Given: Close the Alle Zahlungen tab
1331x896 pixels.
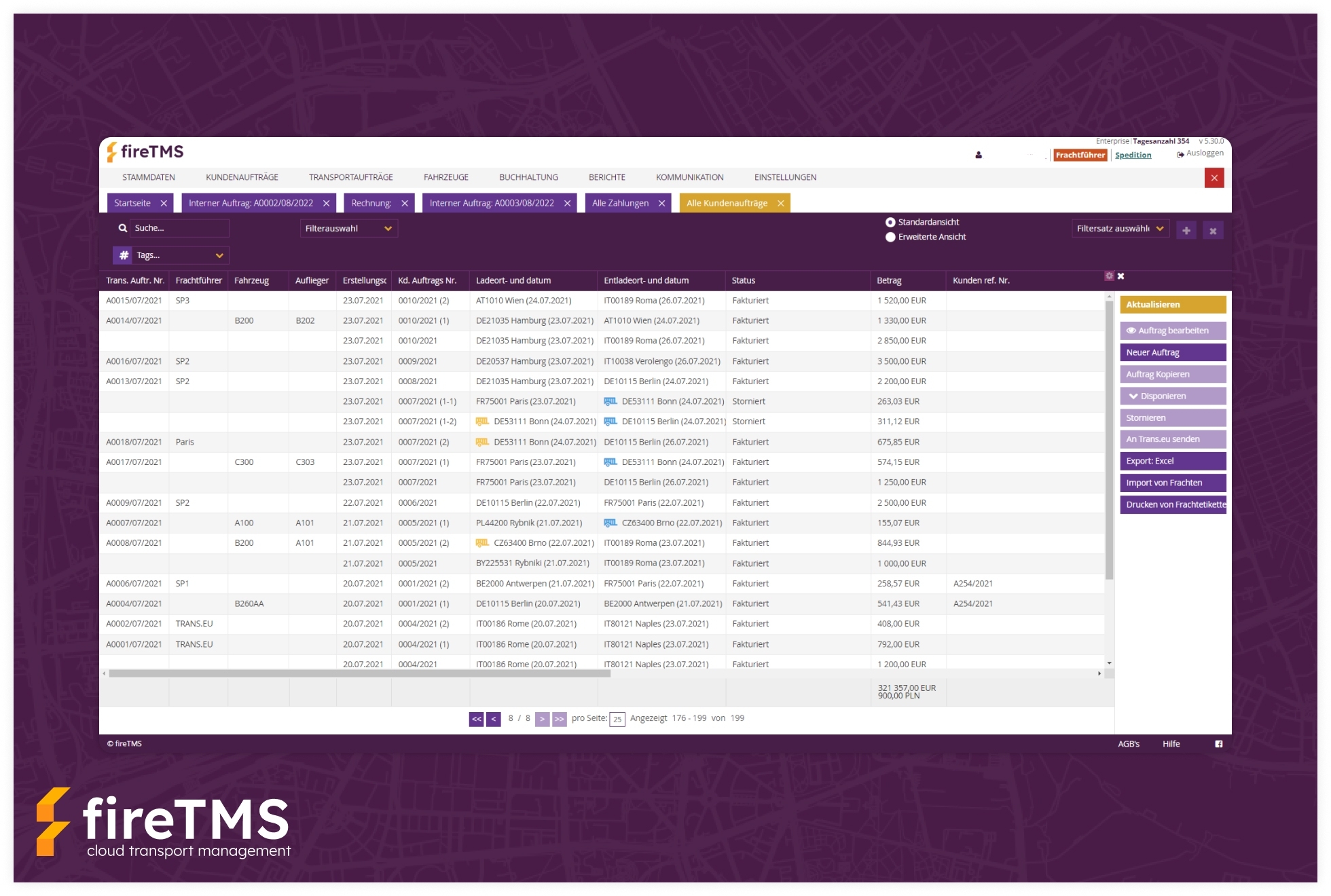Looking at the screenshot, I should pos(661,203).
